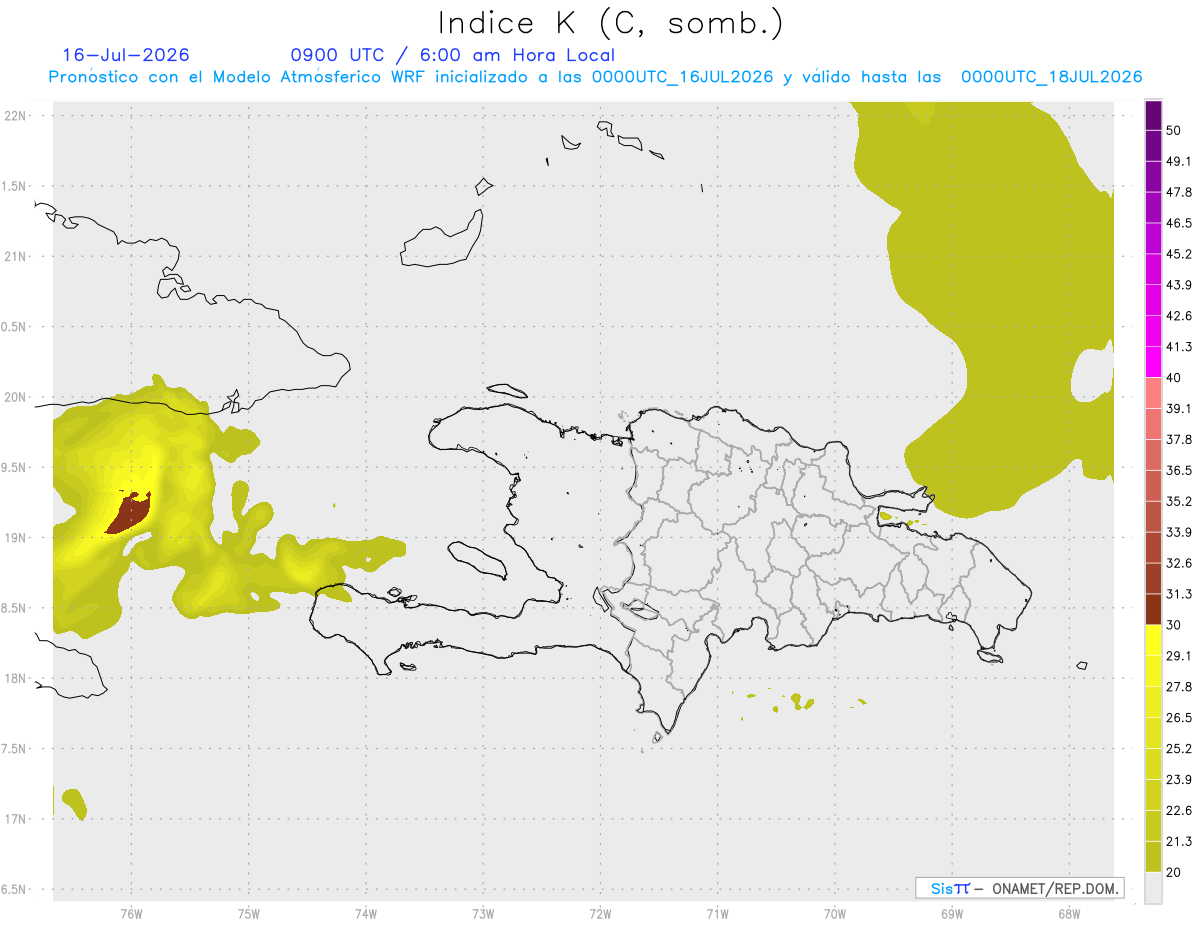Click the "22.6" colorbar value

click(x=1180, y=811)
